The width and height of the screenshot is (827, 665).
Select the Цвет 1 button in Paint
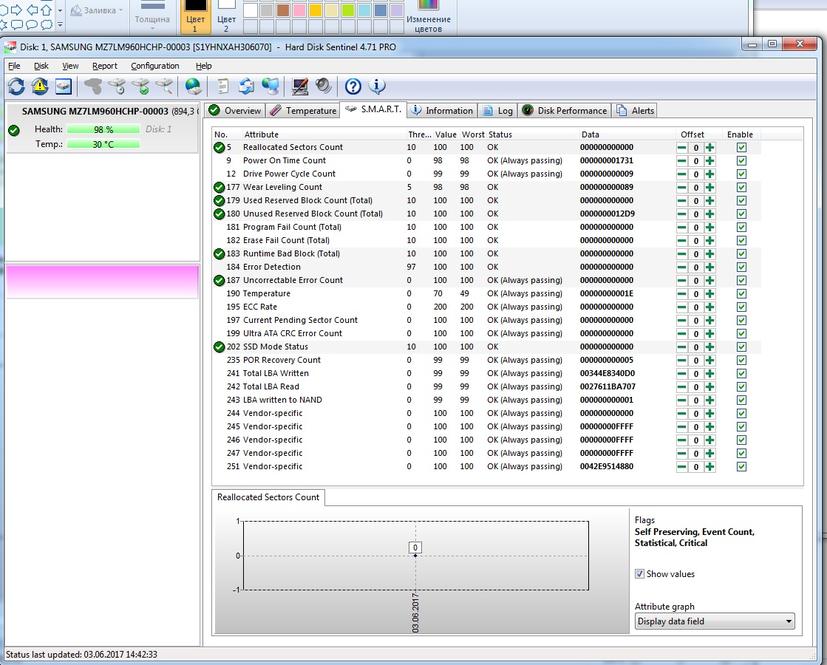195,16
